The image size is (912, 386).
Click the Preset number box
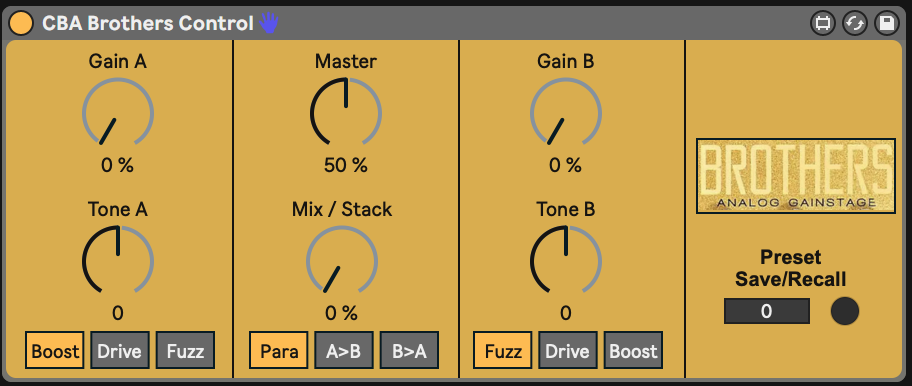tap(767, 311)
